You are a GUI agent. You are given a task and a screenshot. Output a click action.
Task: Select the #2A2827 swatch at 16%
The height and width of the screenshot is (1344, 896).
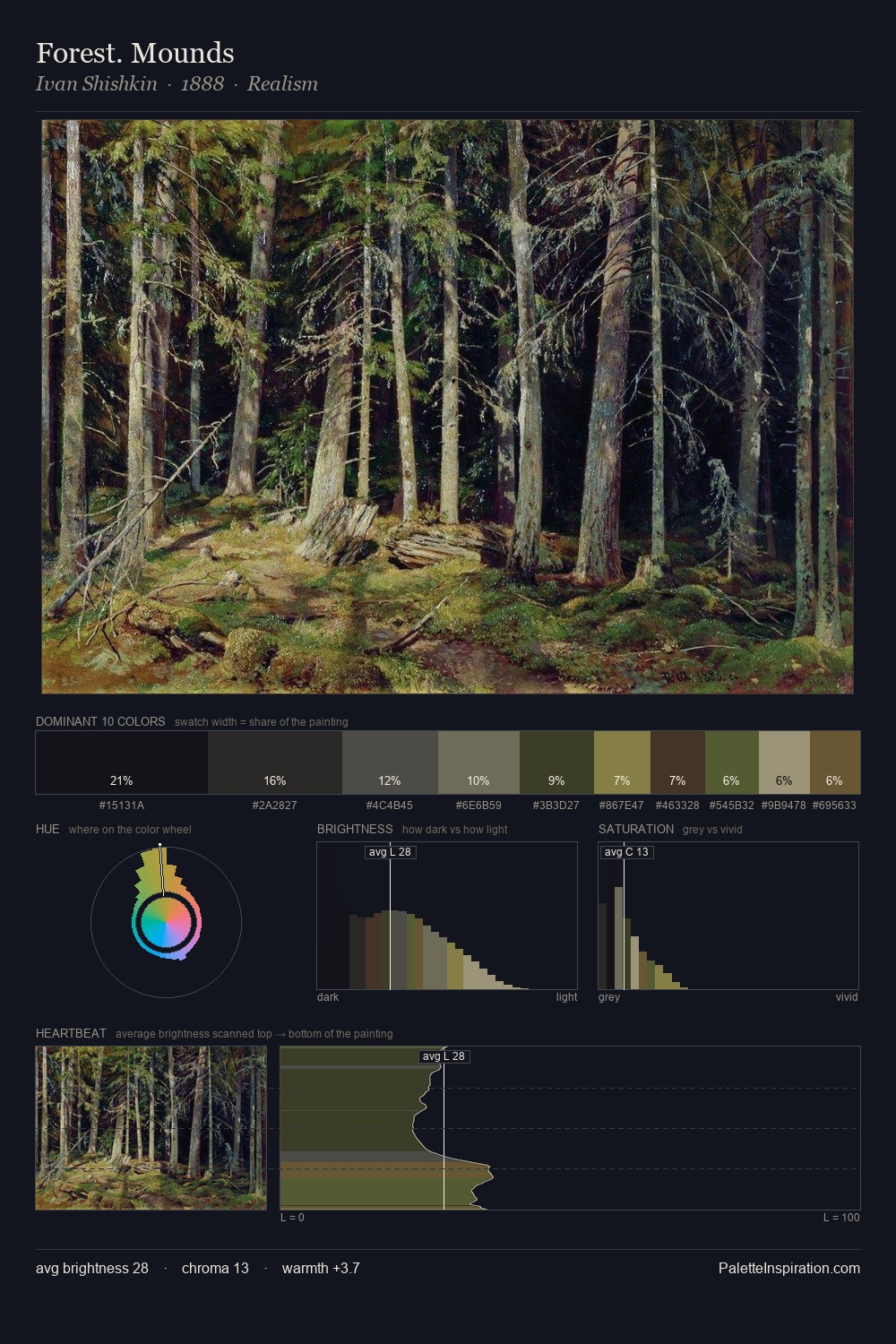click(275, 762)
